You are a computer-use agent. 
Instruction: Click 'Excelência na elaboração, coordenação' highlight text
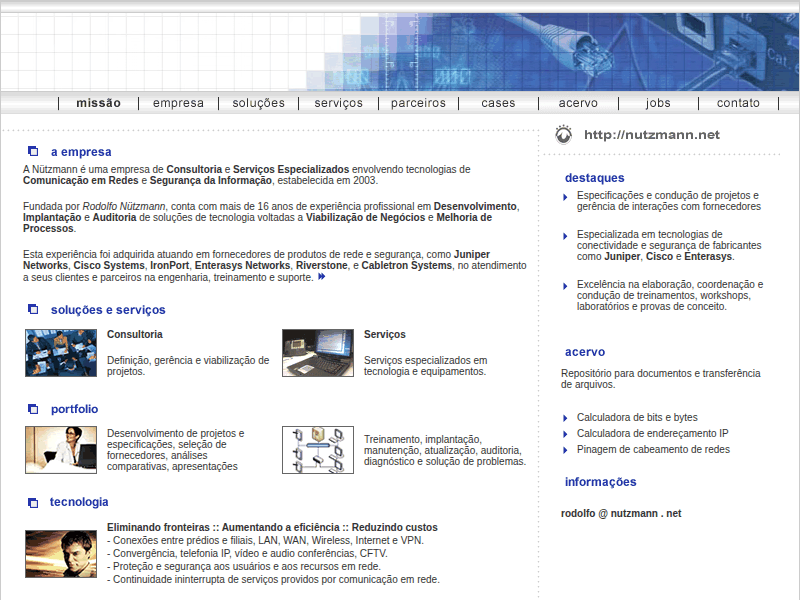(670, 295)
